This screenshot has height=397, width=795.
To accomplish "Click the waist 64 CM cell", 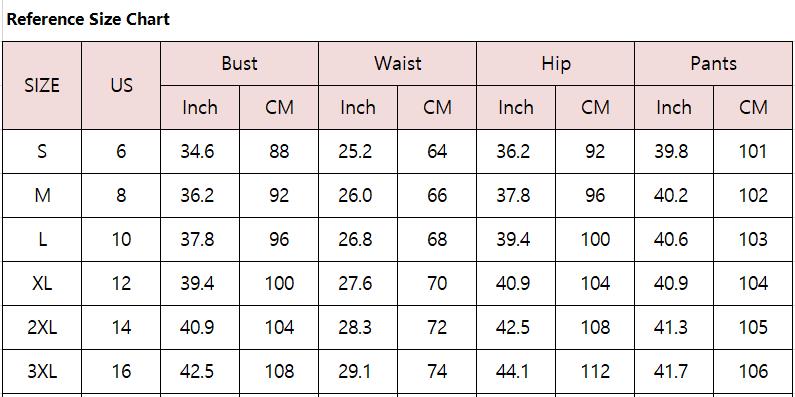I will coord(437,151).
